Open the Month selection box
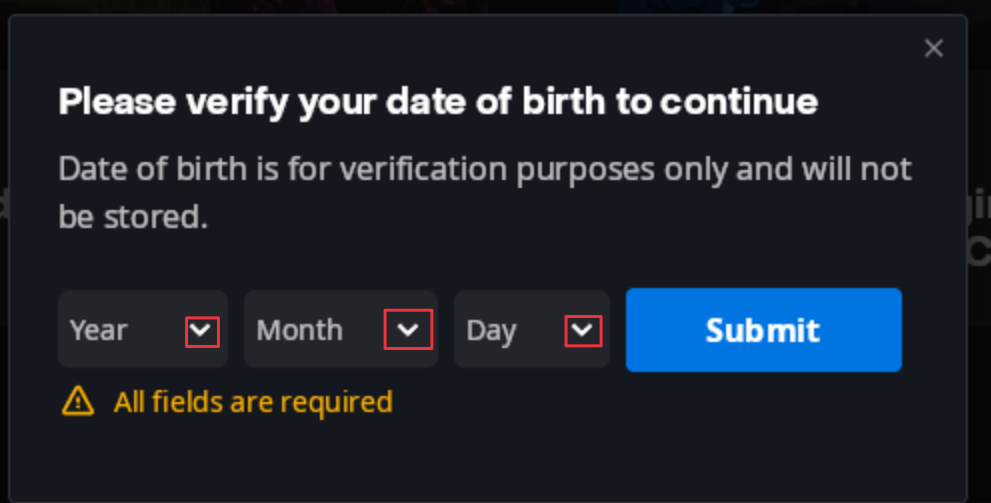The width and height of the screenshot is (991, 503). click(341, 329)
